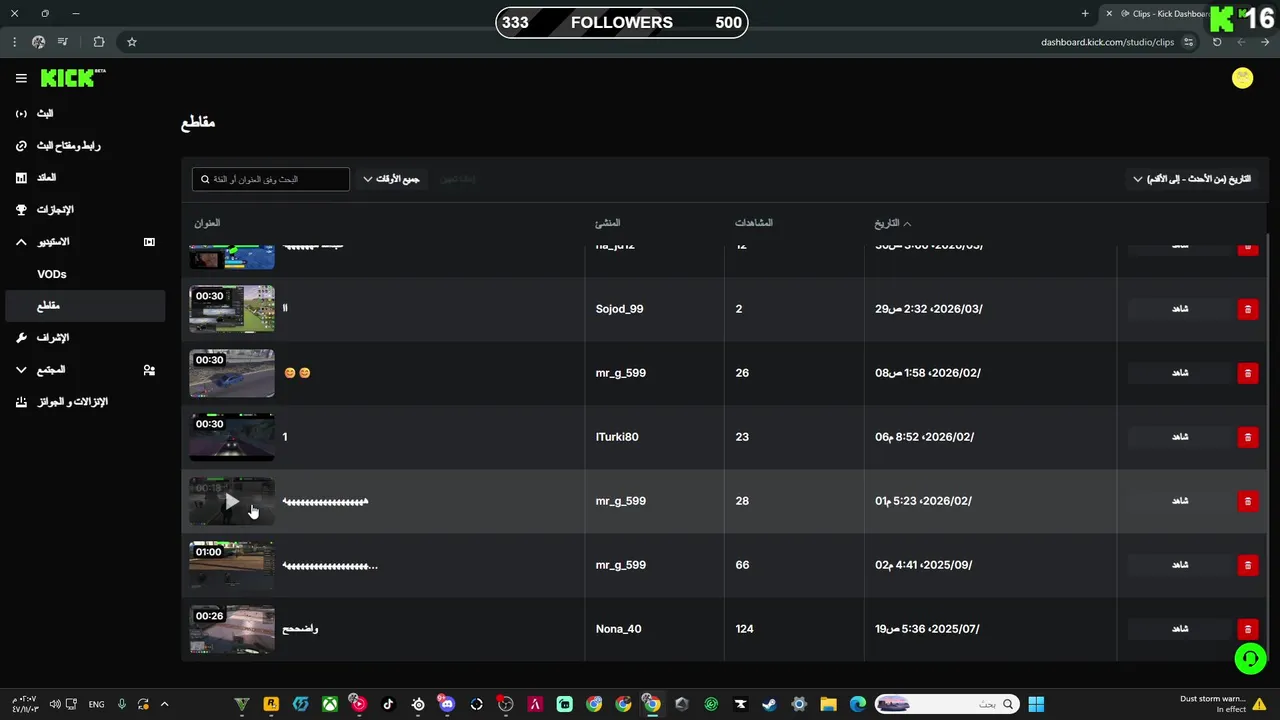Delete the ITurki80 clip
Image resolution: width=1280 pixels, height=720 pixels.
(x=1248, y=437)
